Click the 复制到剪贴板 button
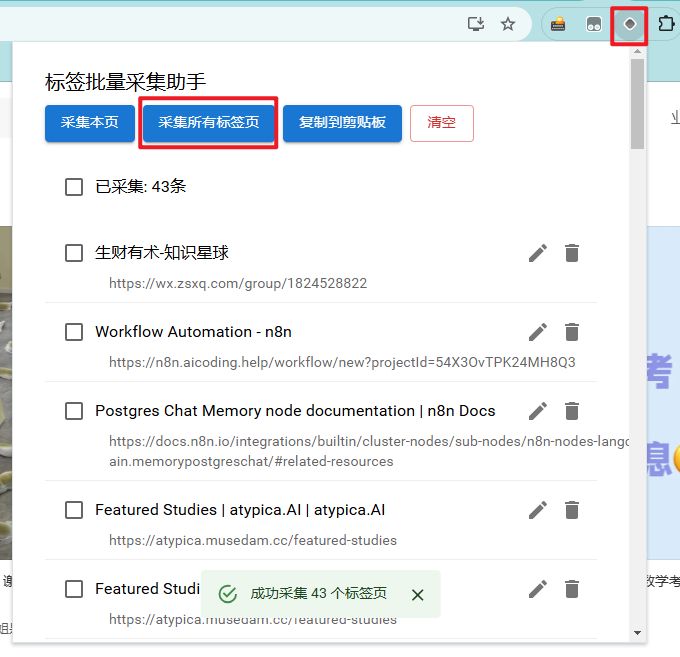The image size is (680, 657). [342, 123]
